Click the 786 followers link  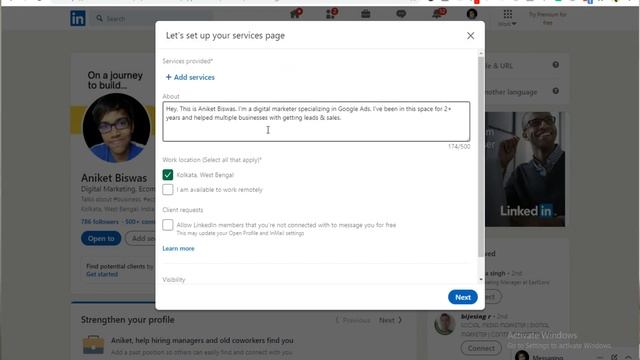point(100,222)
